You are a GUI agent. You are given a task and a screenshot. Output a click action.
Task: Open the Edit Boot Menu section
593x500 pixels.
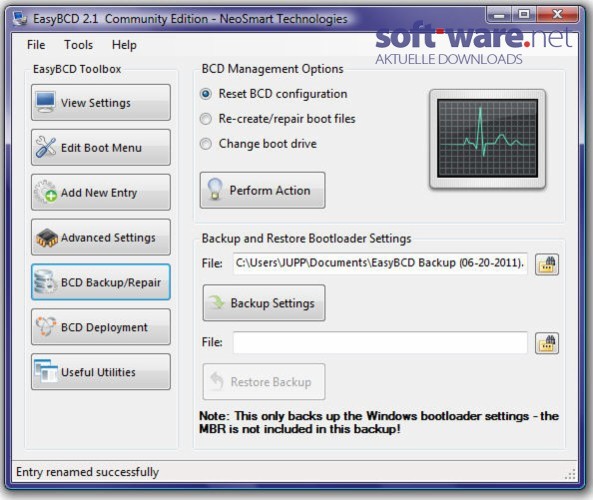[x=101, y=148]
